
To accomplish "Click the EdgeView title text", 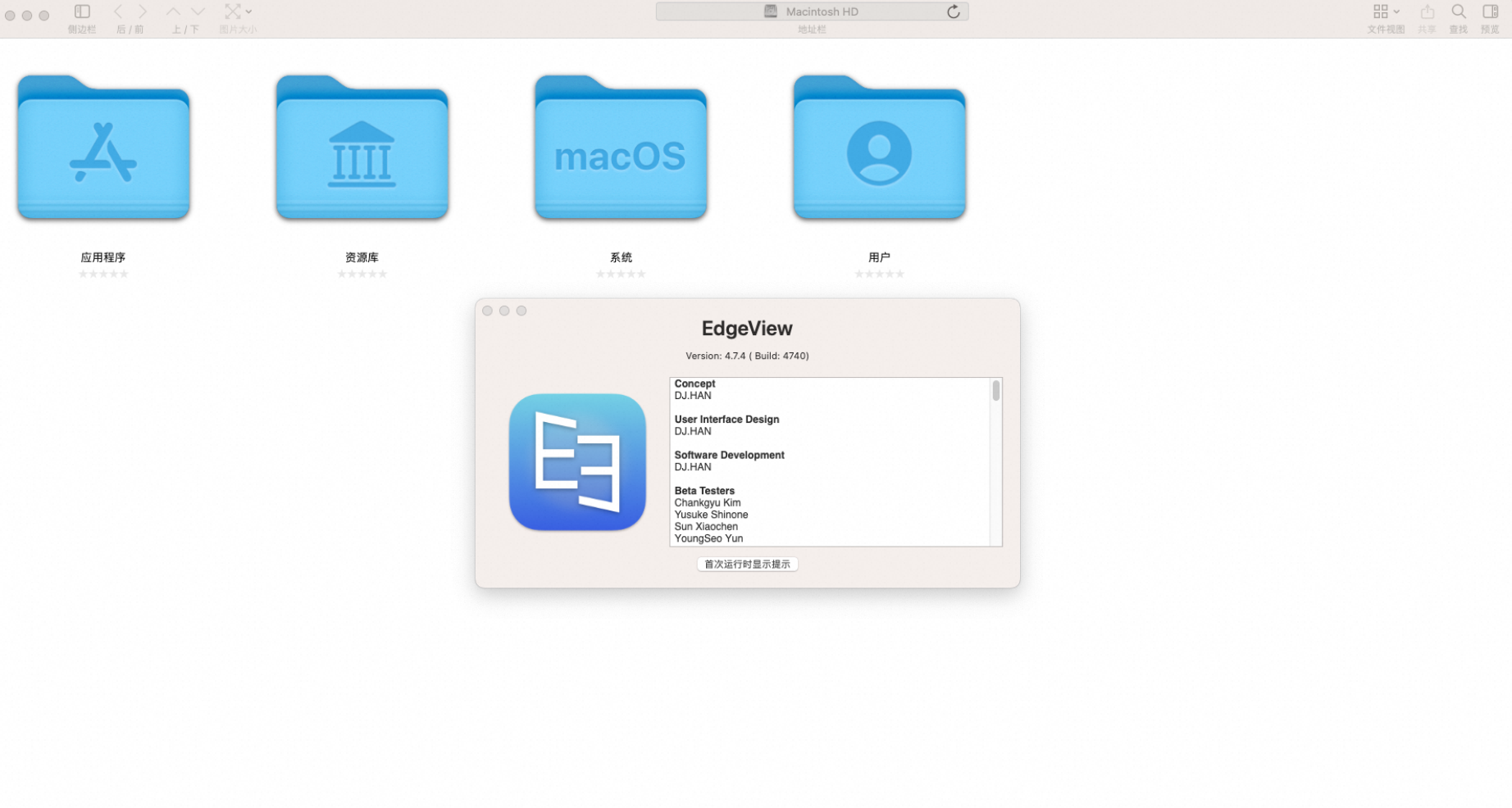I will [x=747, y=329].
